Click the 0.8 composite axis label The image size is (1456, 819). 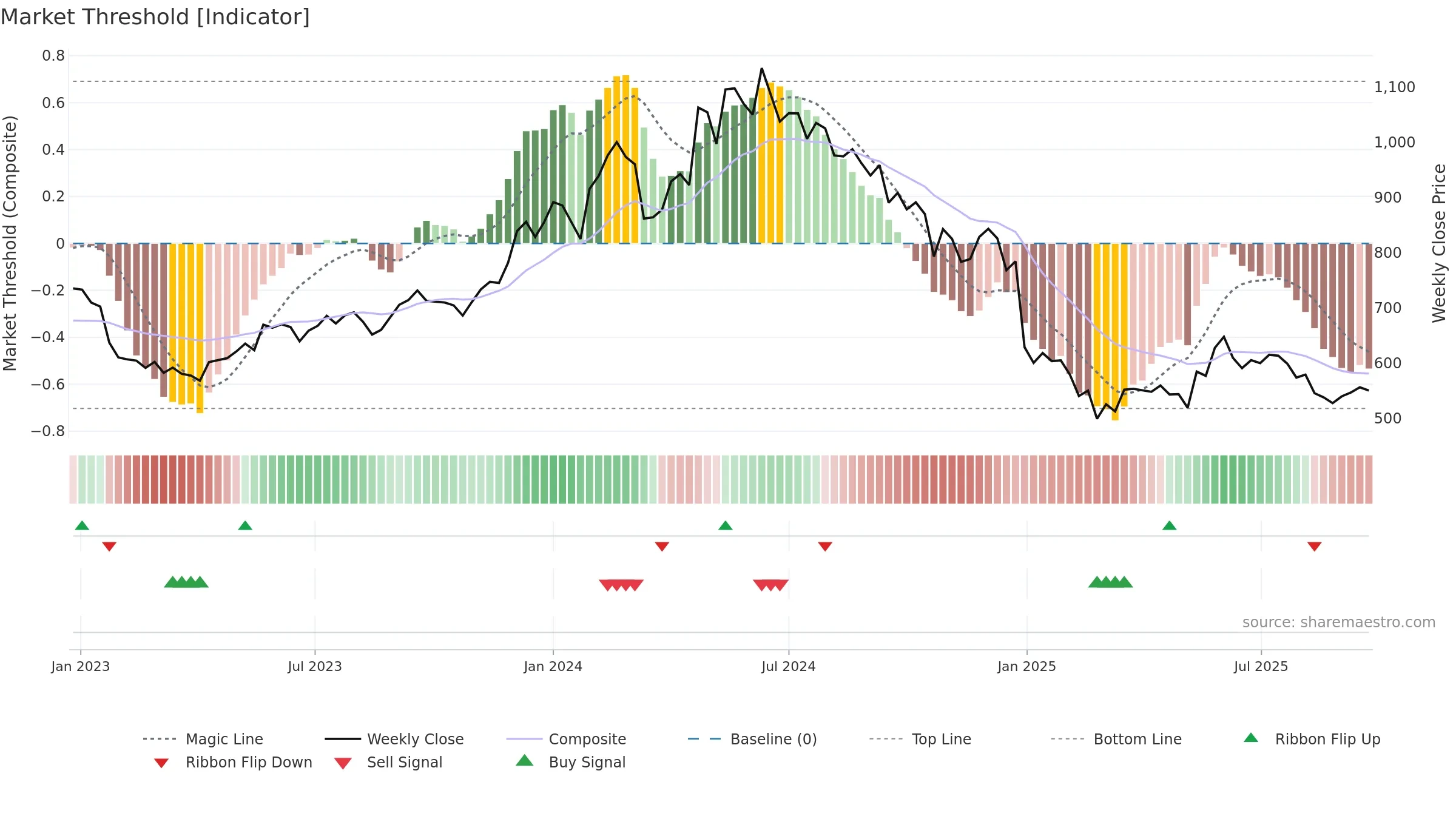(53, 56)
